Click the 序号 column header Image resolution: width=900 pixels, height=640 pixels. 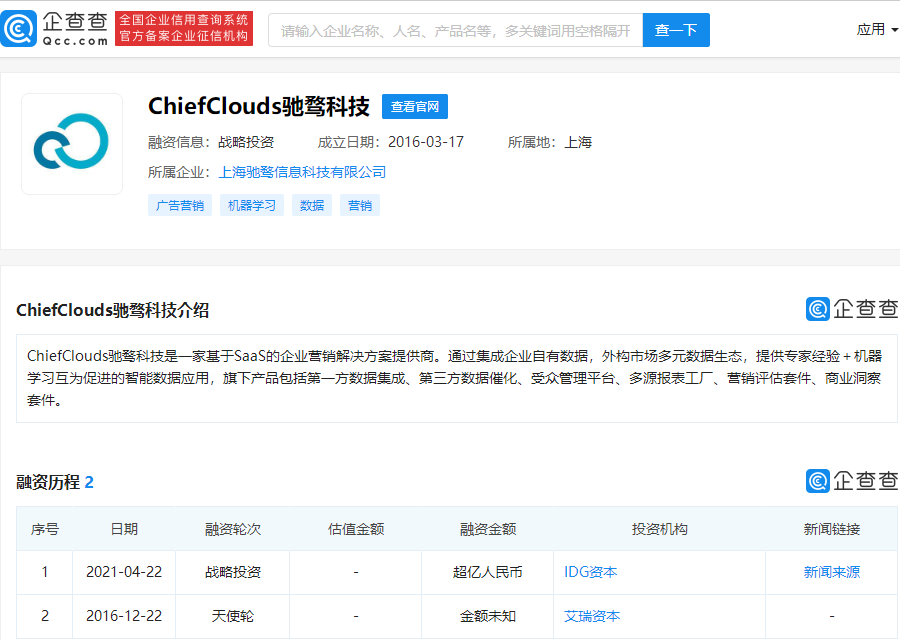[45, 529]
